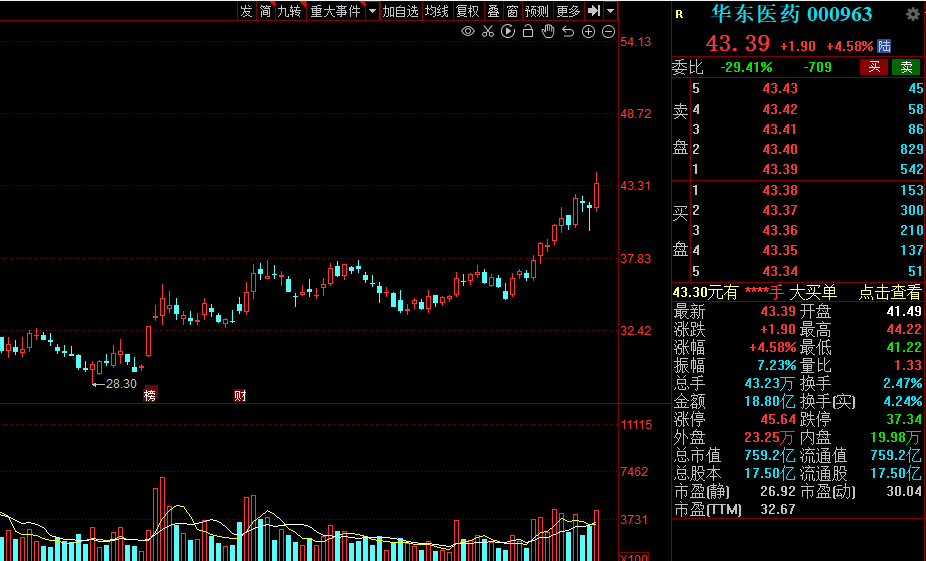This screenshot has height=561, width=926.
Task: Open the dropdown arrow at toolbar end
Action: pos(611,11)
